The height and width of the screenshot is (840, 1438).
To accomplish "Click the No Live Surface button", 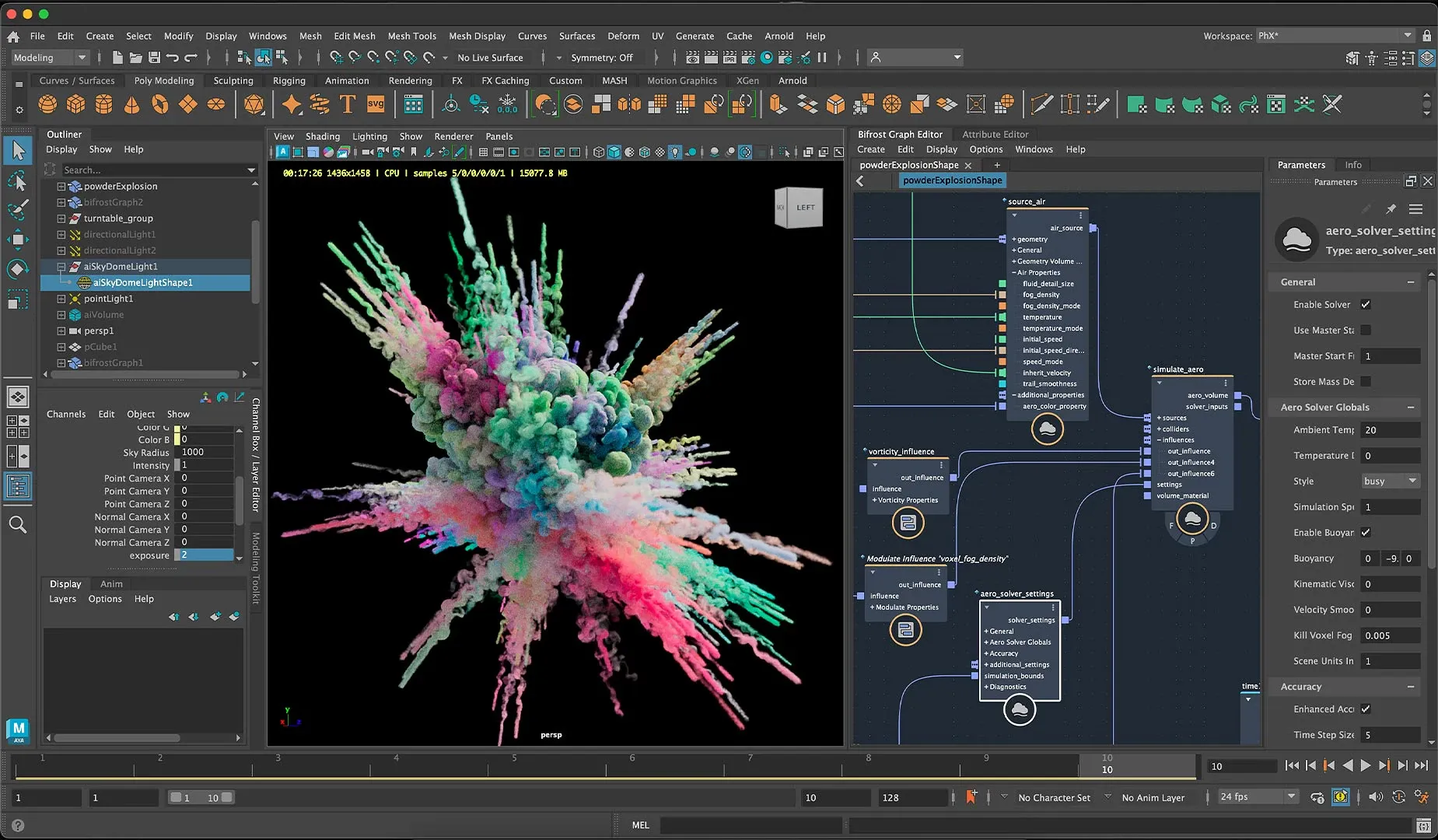I will pyautogui.click(x=492, y=57).
